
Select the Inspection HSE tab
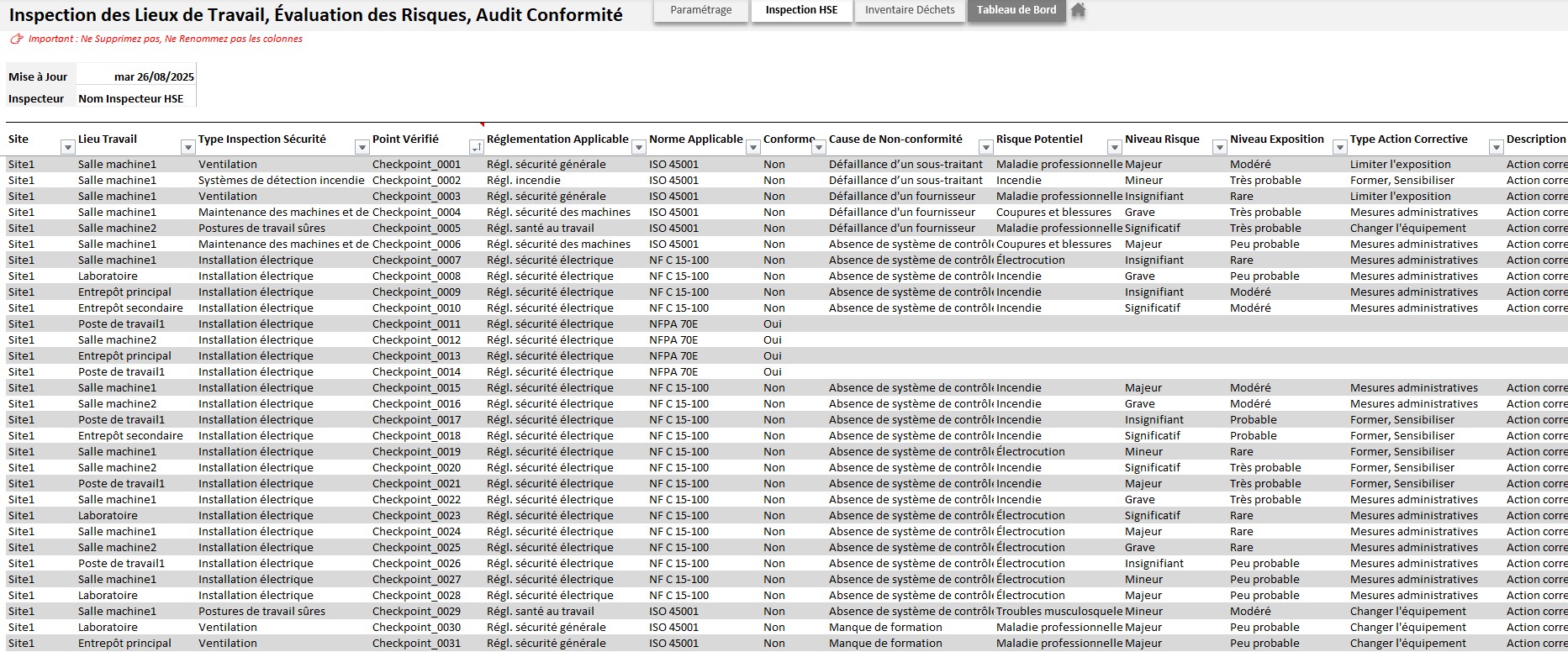point(801,10)
